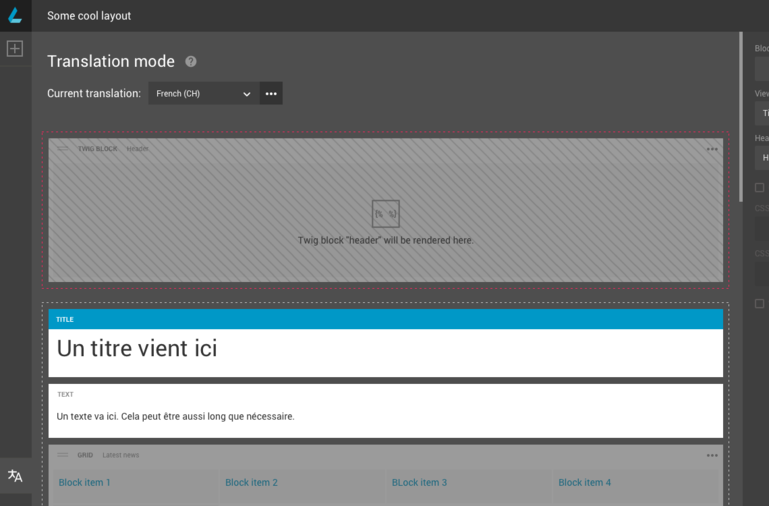Click the Twig block placeholder icon

pyautogui.click(x=385, y=213)
